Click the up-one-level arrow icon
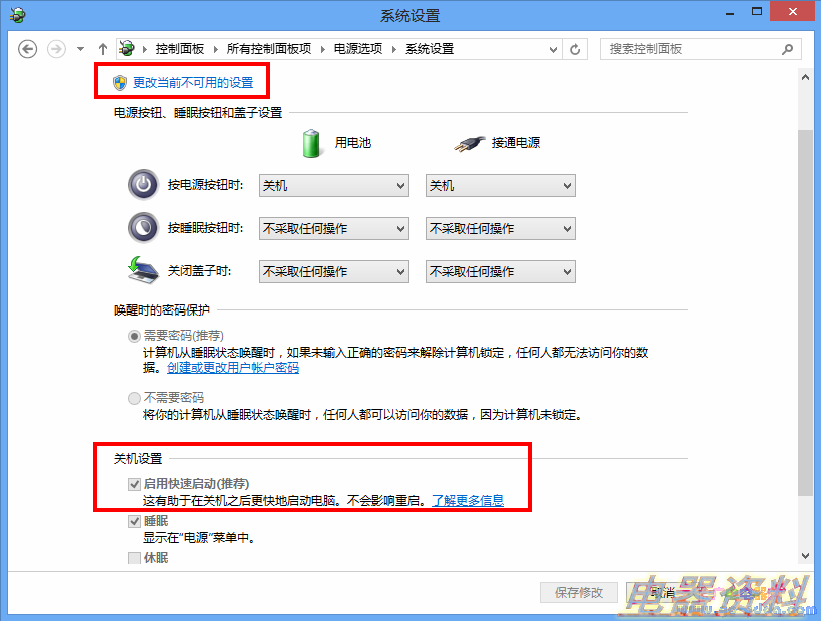 pos(103,49)
